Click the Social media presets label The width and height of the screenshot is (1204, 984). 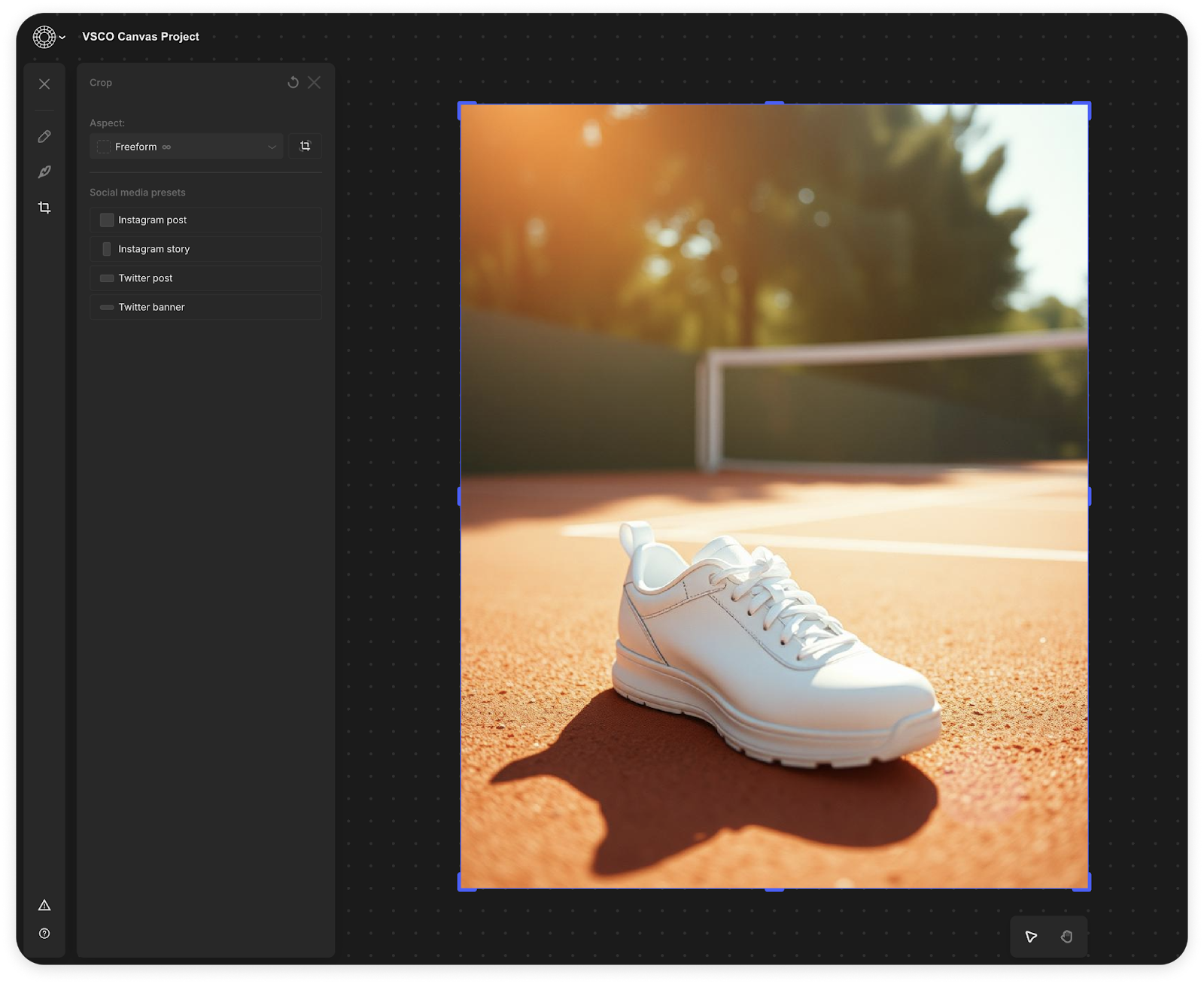[x=138, y=193]
